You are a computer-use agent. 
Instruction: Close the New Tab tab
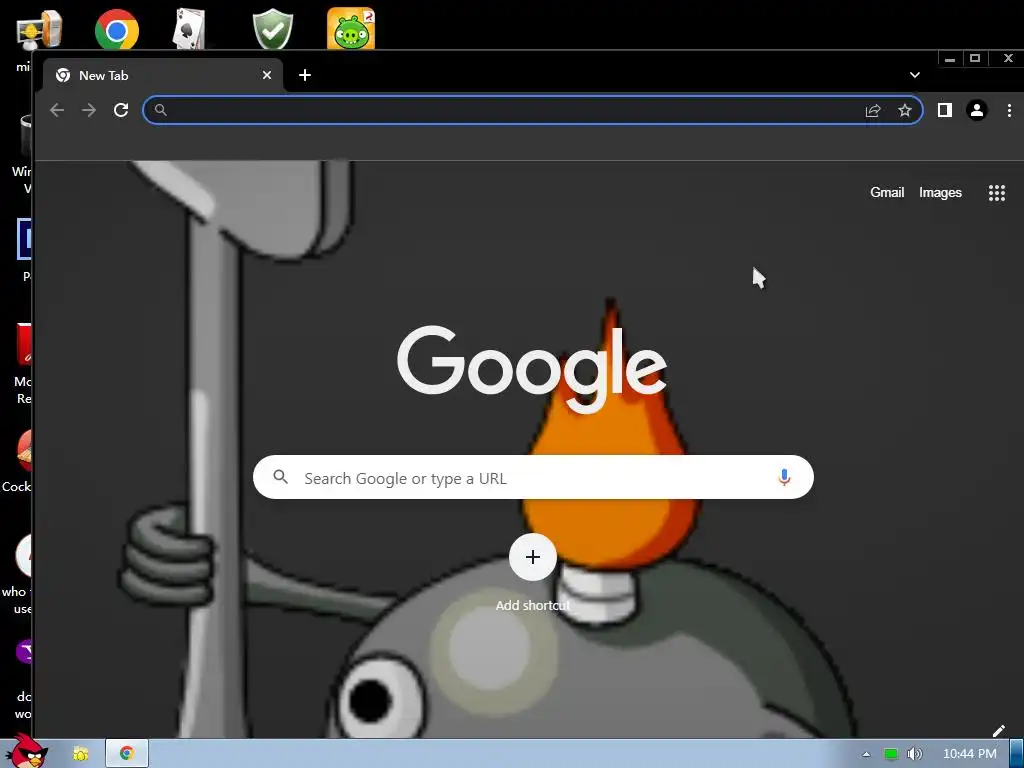(266, 75)
